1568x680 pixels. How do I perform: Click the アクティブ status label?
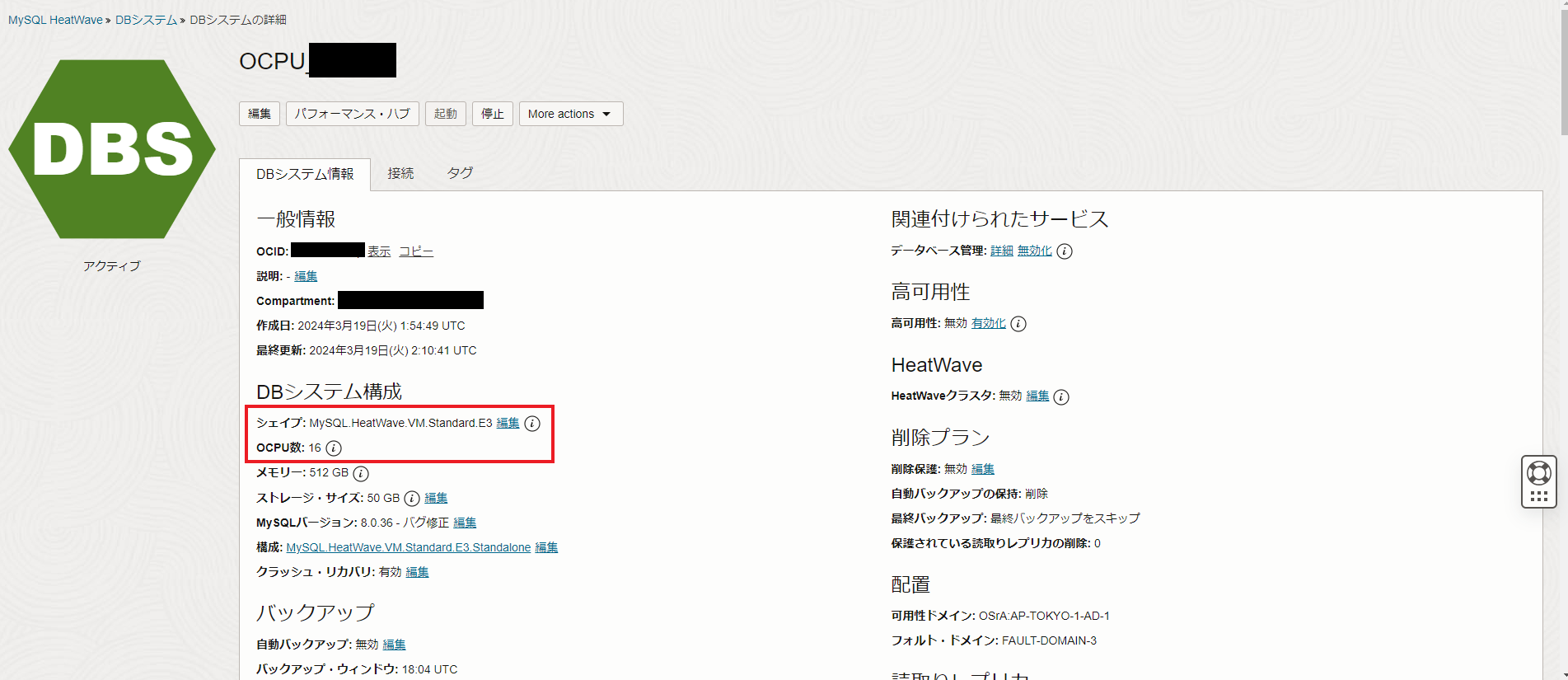[112, 266]
